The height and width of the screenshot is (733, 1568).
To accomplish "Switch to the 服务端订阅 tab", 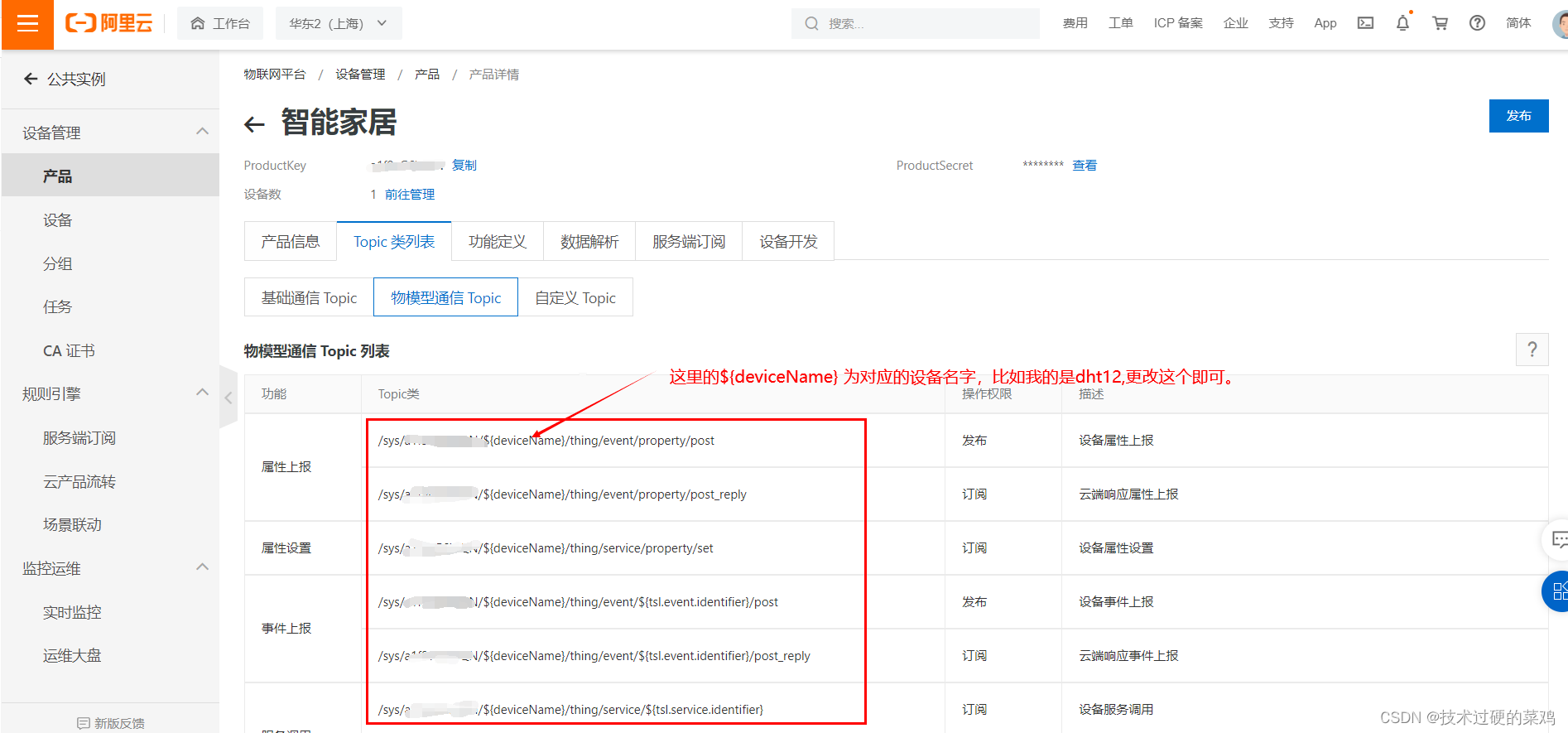I will 689,241.
